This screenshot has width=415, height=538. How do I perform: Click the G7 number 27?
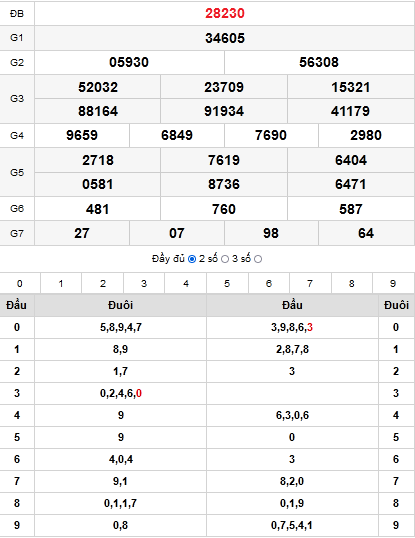pyautogui.click(x=82, y=233)
